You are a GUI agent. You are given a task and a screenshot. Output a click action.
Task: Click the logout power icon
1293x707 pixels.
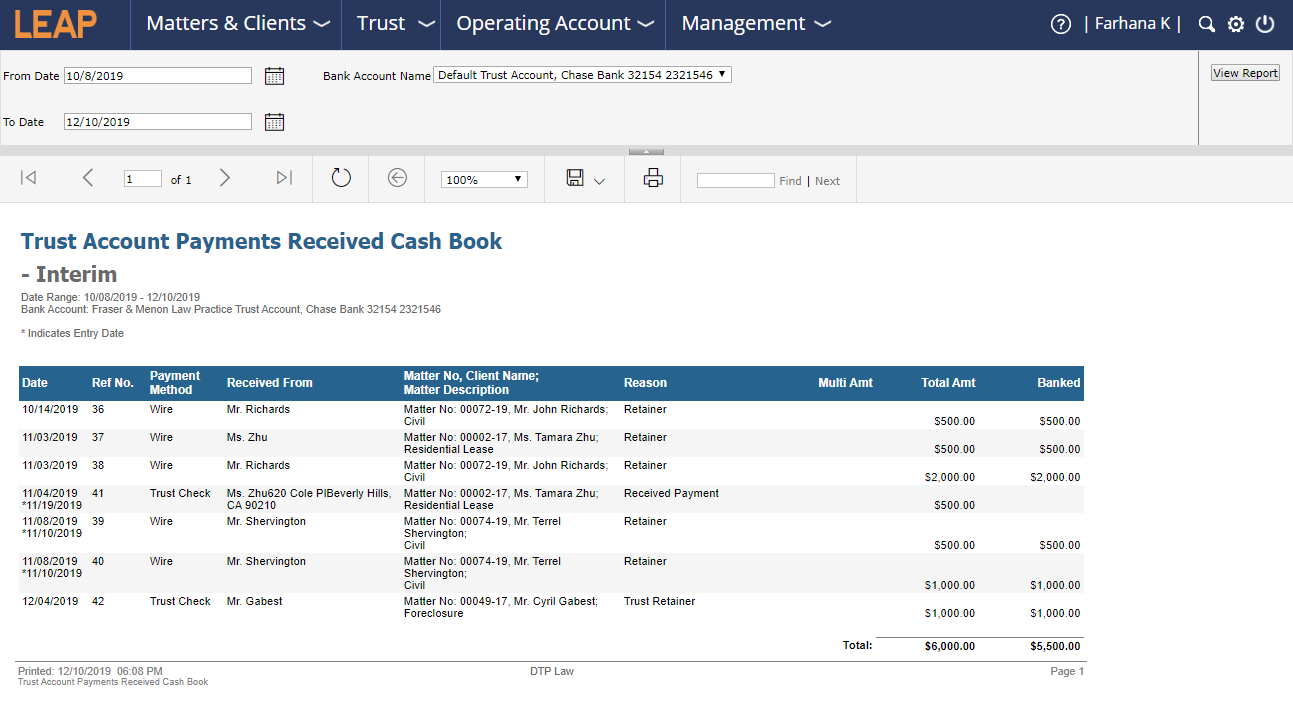tap(1264, 23)
